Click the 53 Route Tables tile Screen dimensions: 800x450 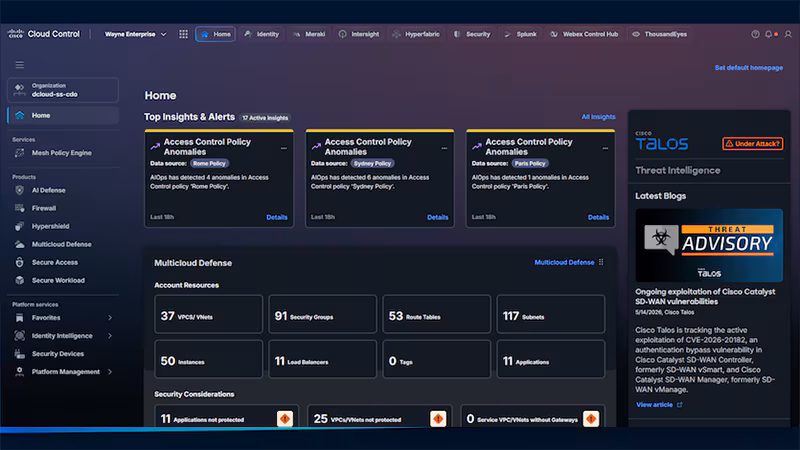pyautogui.click(x=437, y=314)
